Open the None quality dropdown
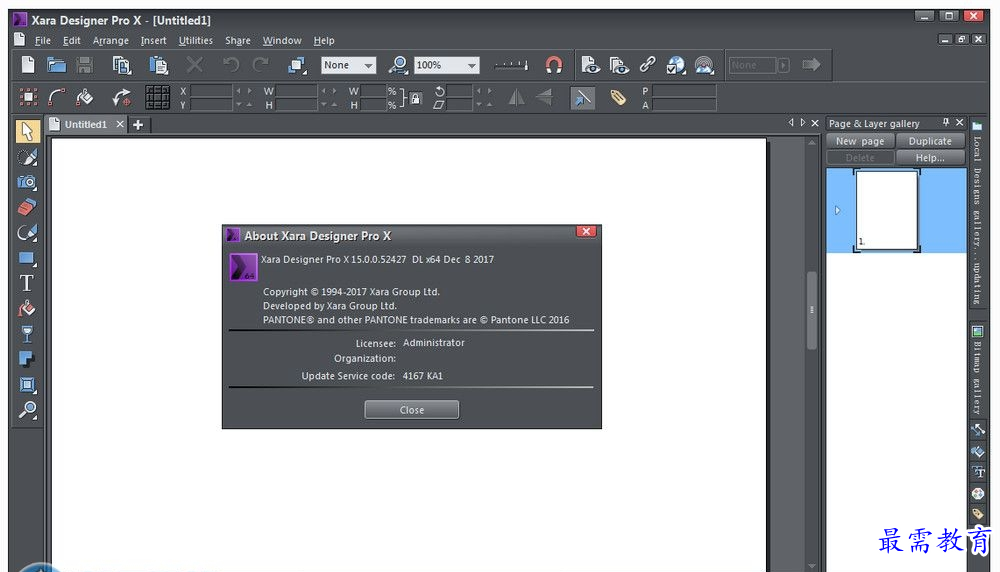Image resolution: width=1000 pixels, height=572 pixels. click(367, 65)
